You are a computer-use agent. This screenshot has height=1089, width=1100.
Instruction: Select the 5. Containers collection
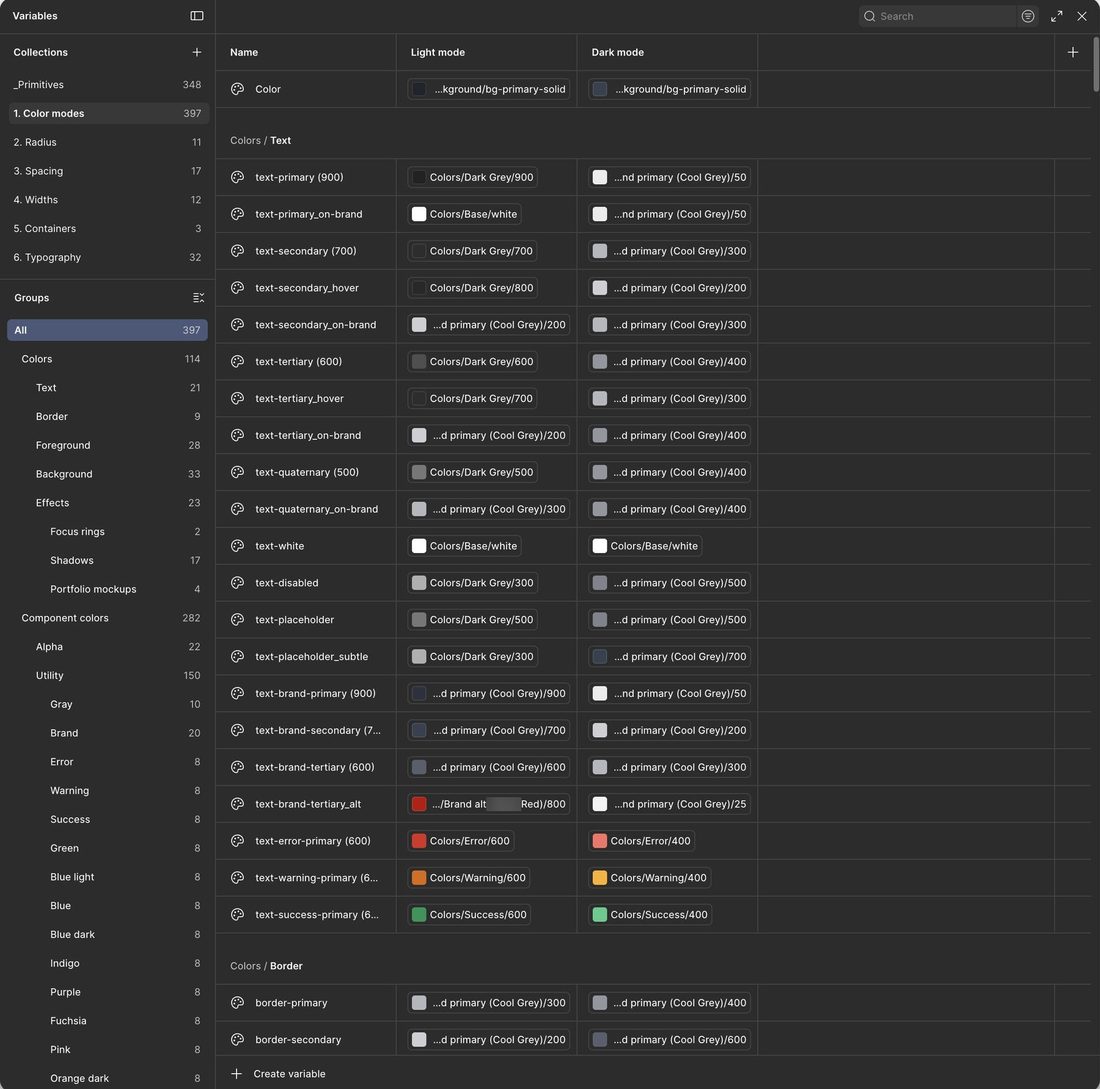point(107,228)
